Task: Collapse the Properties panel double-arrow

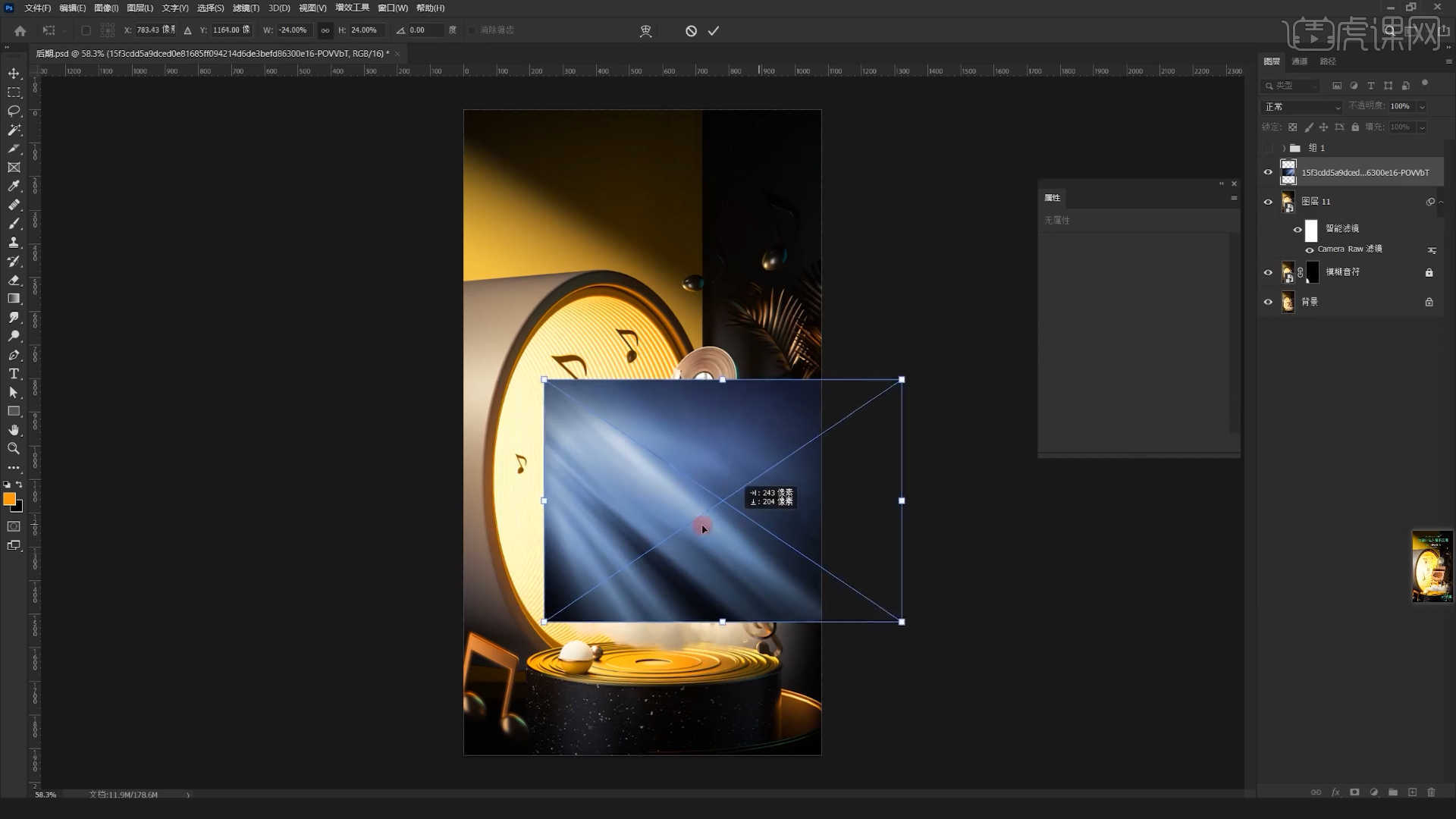Action: [1222, 184]
